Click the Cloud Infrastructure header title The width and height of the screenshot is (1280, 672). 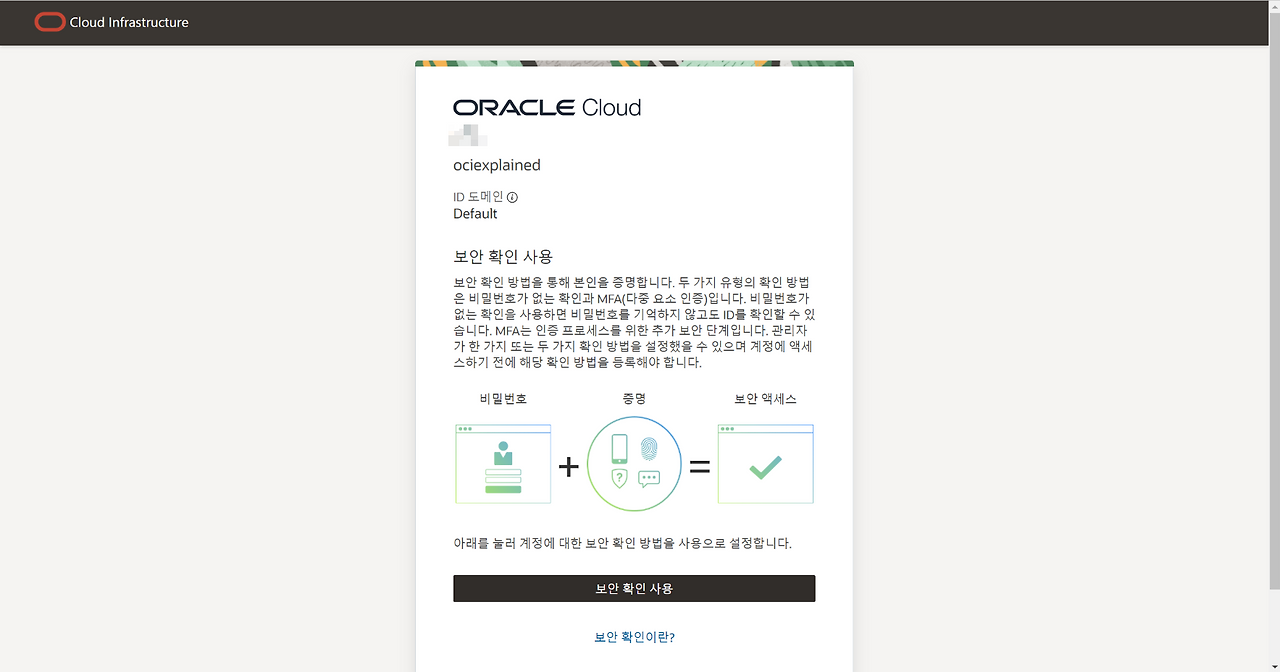coord(129,22)
